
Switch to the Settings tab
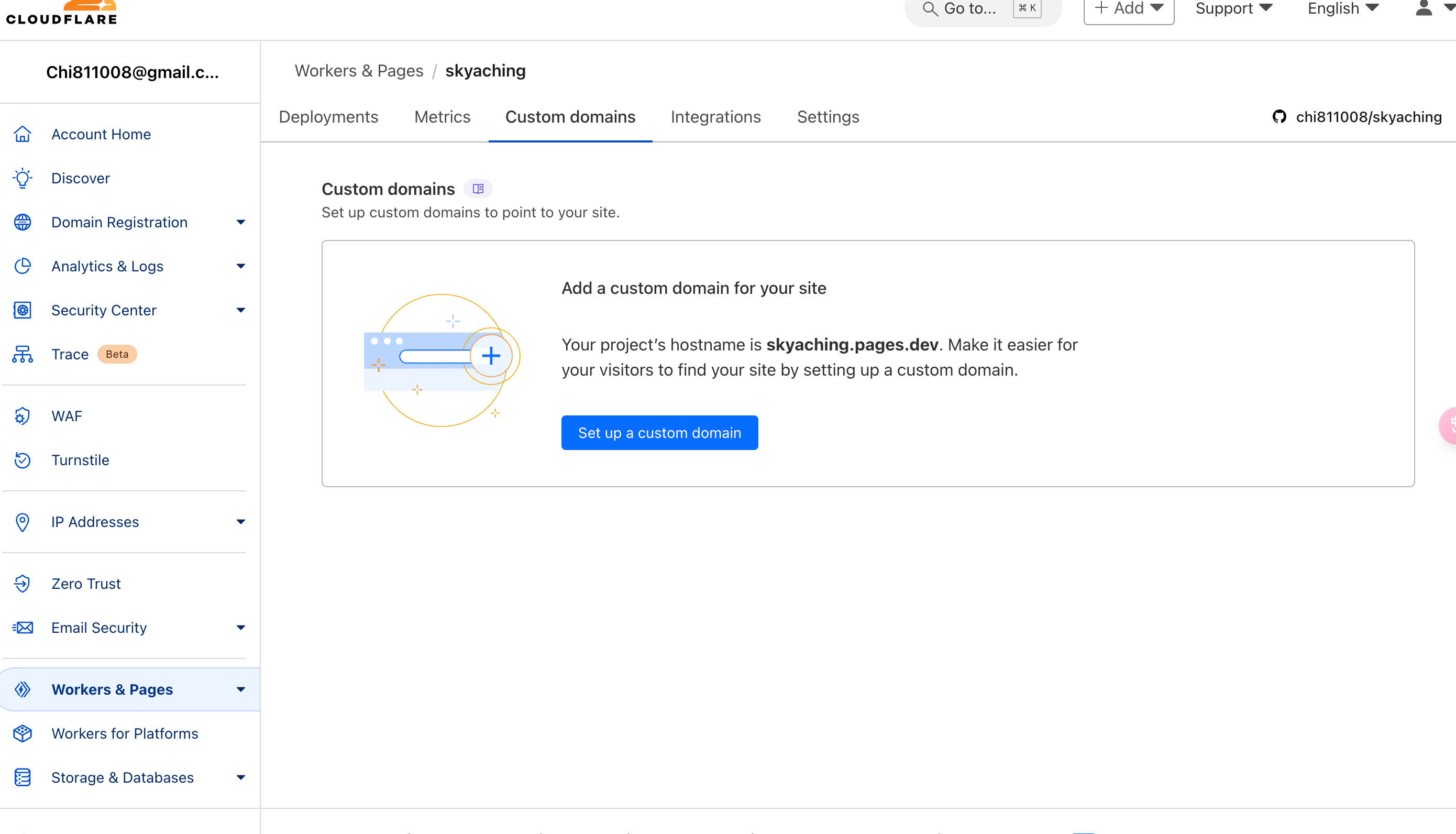pyautogui.click(x=827, y=117)
